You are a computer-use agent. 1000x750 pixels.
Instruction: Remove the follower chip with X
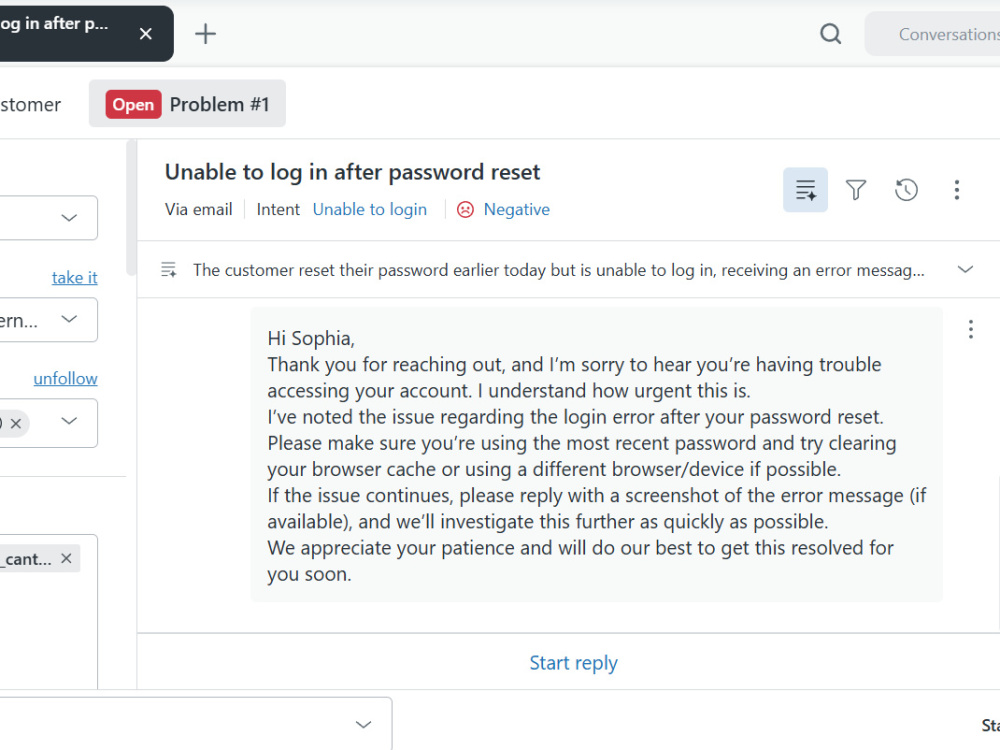(16, 423)
